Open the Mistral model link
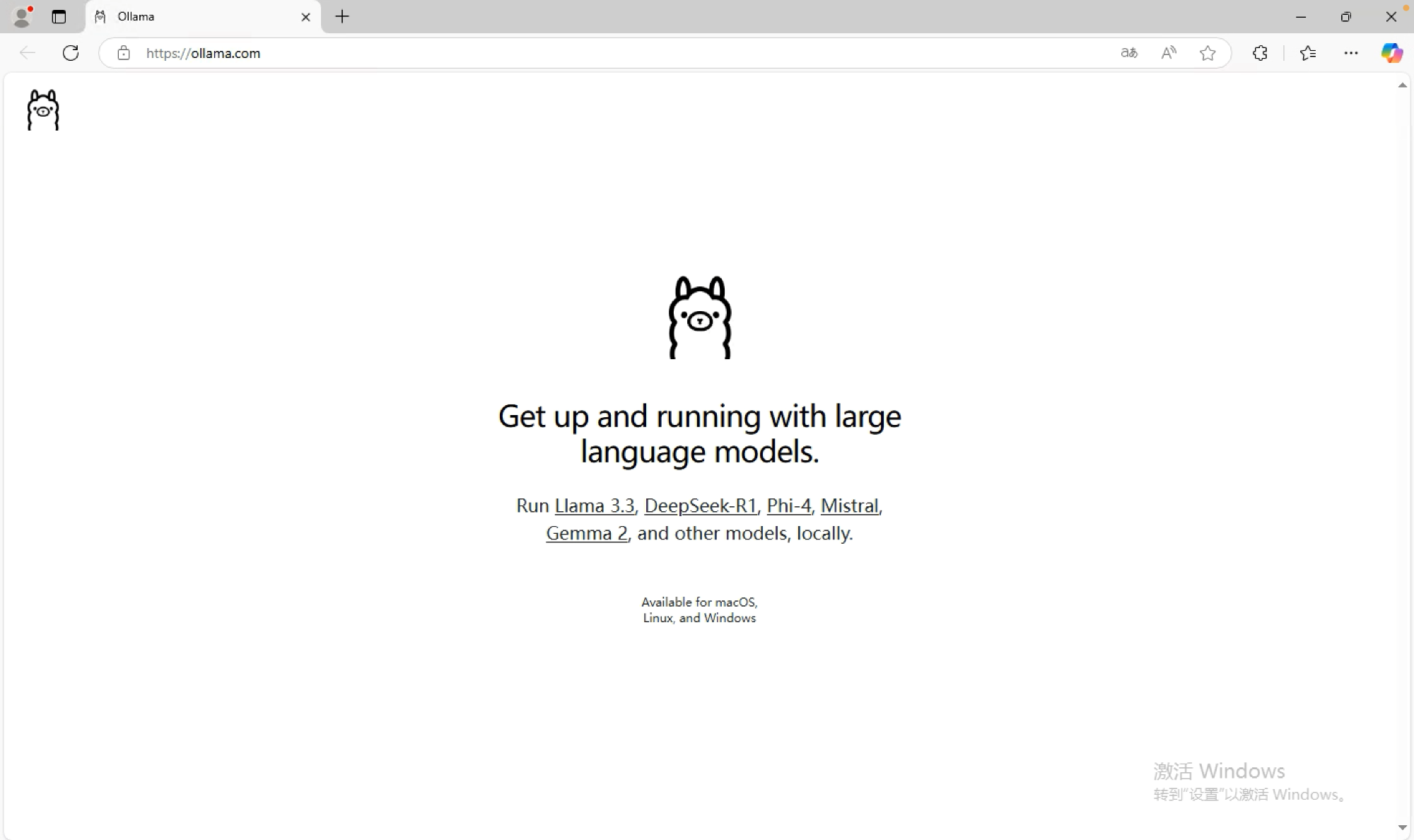The height and width of the screenshot is (840, 1414). (x=850, y=506)
